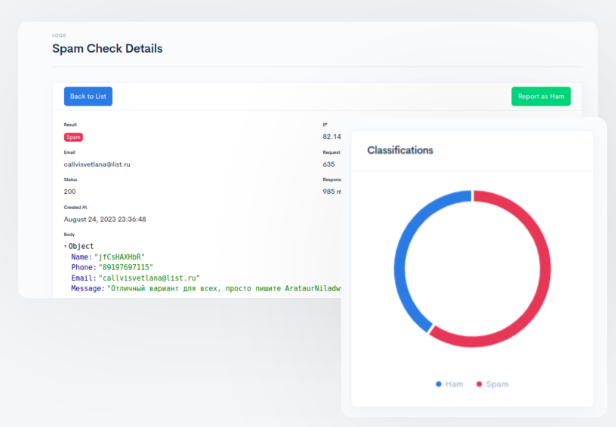The image size is (616, 427).
Task: Click the red Spam result badge
Action: pyautogui.click(x=73, y=137)
